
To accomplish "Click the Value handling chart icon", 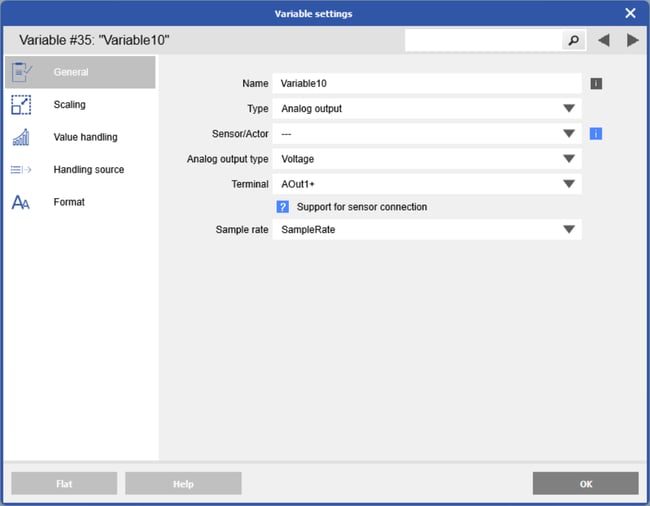I will pyautogui.click(x=21, y=137).
